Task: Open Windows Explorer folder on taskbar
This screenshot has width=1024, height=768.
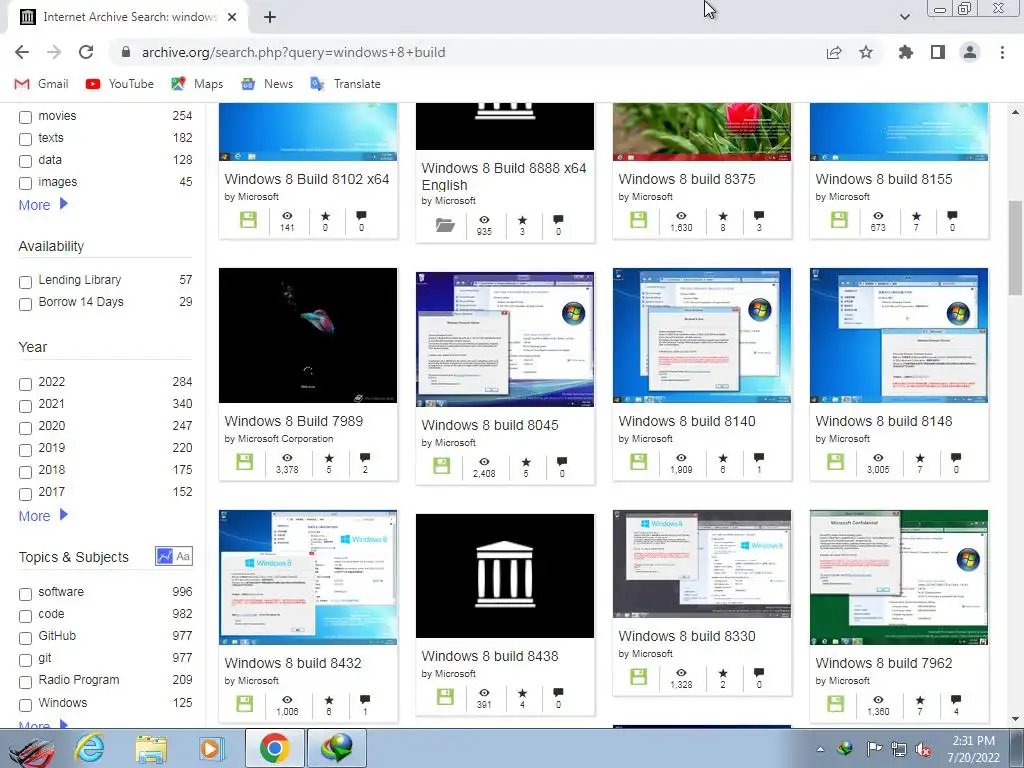Action: (151, 748)
